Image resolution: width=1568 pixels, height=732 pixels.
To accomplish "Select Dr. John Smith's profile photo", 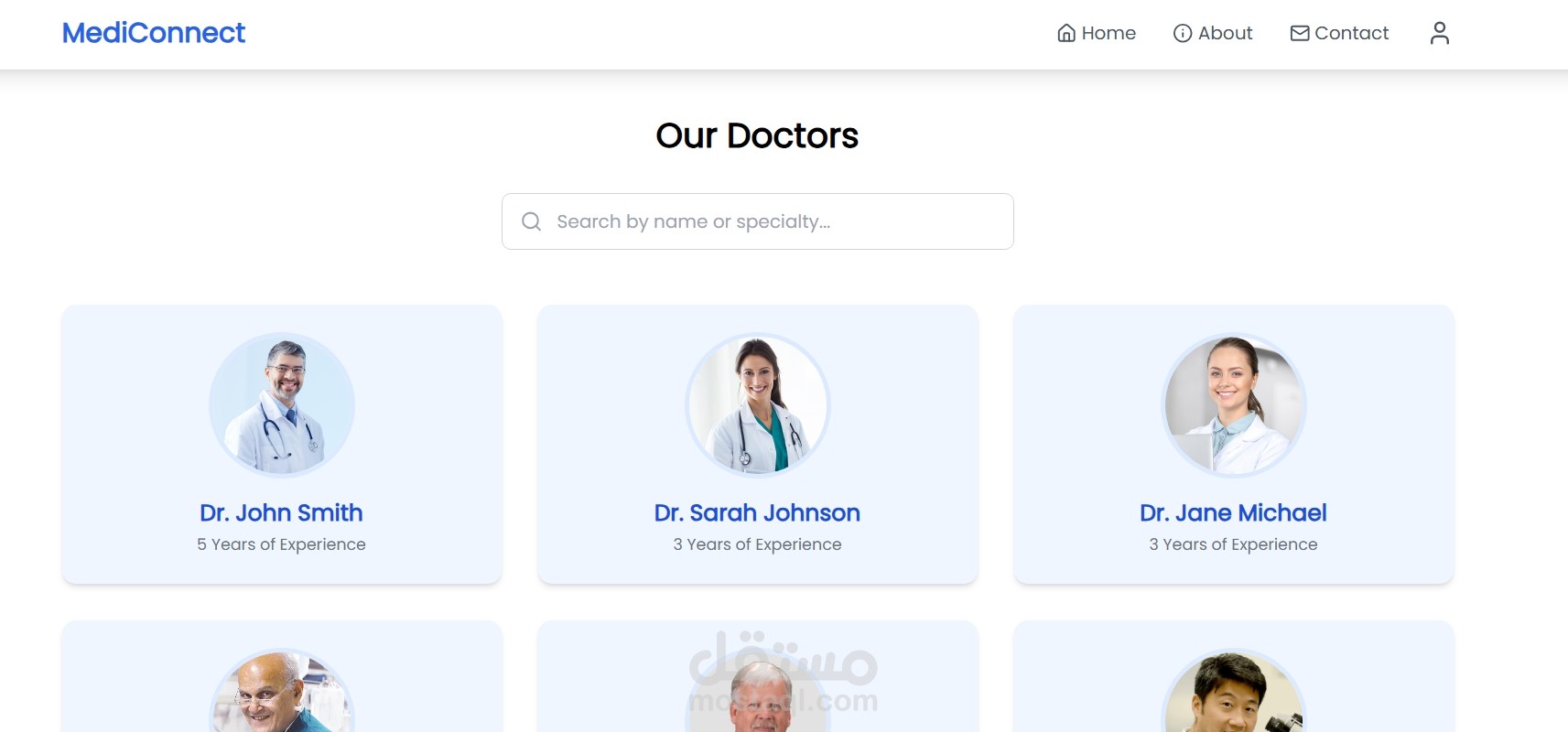I will pos(282,405).
